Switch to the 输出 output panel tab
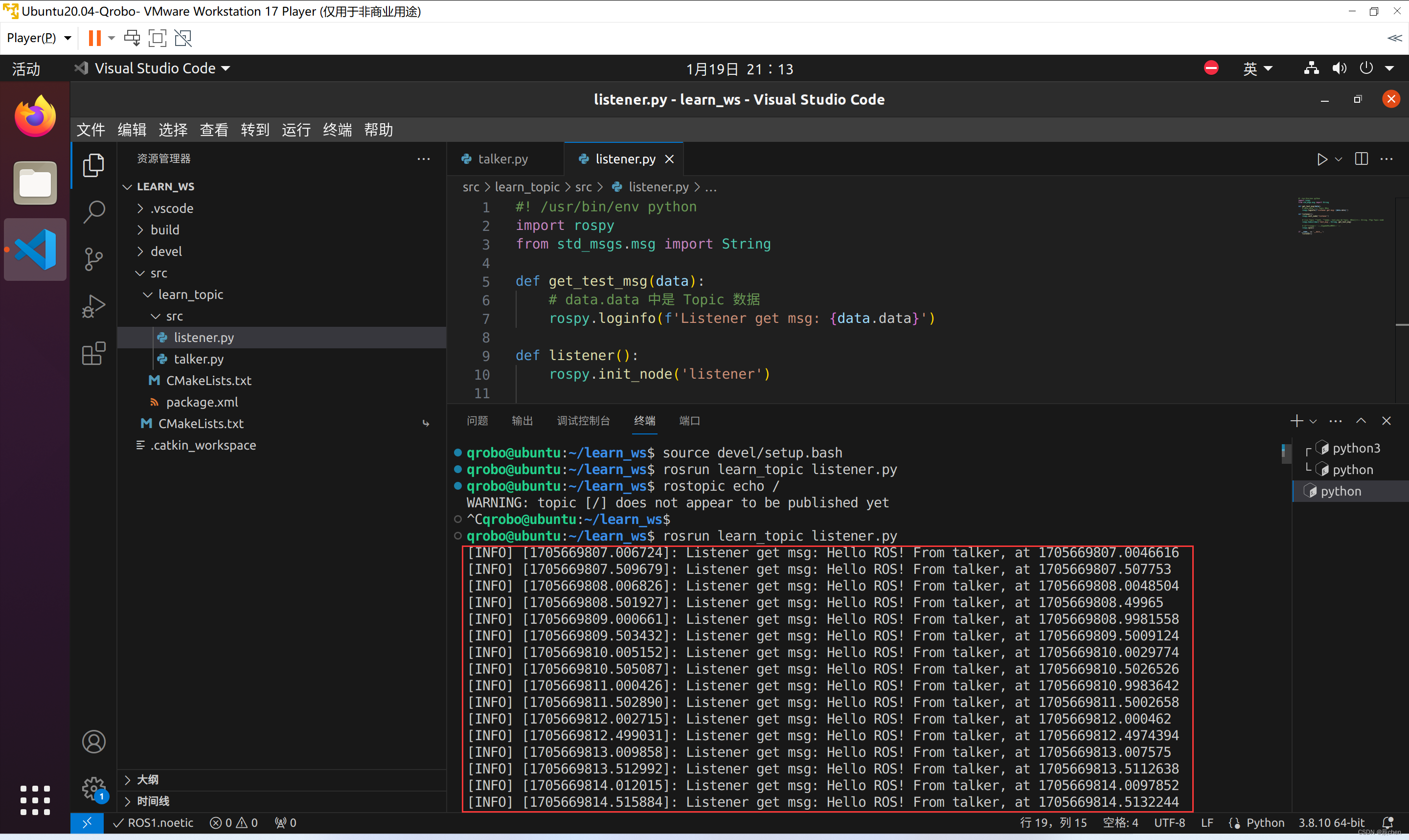 tap(522, 421)
